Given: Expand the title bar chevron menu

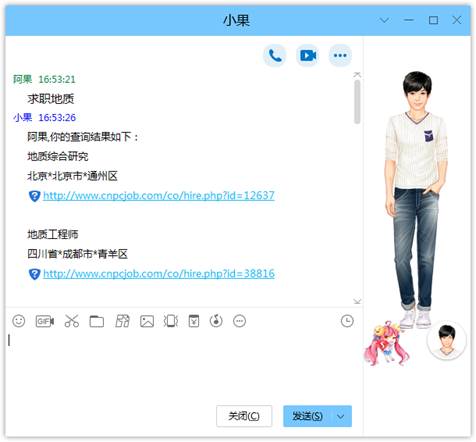Looking at the screenshot, I should click(x=384, y=20).
